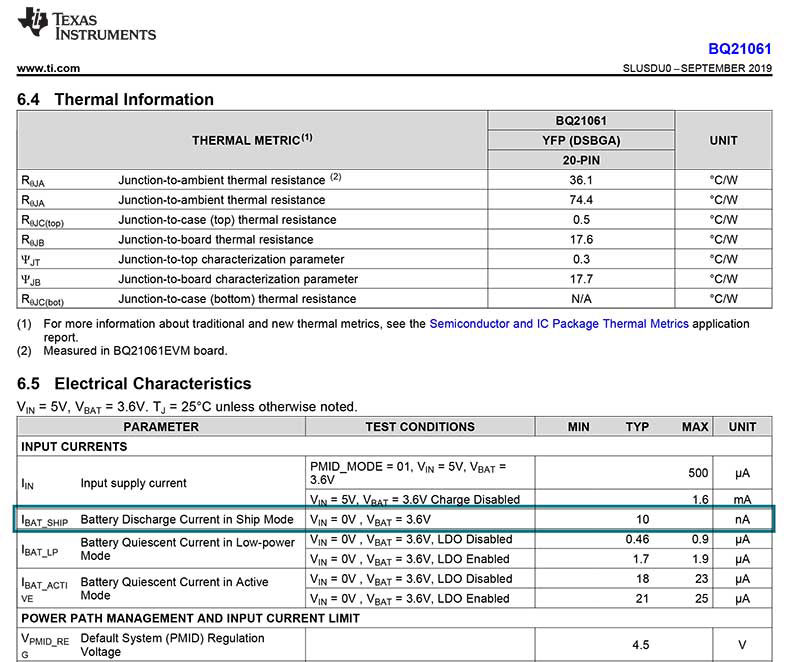Select the Thermal Information section heading
The width and height of the screenshot is (800, 662).
pos(122,100)
